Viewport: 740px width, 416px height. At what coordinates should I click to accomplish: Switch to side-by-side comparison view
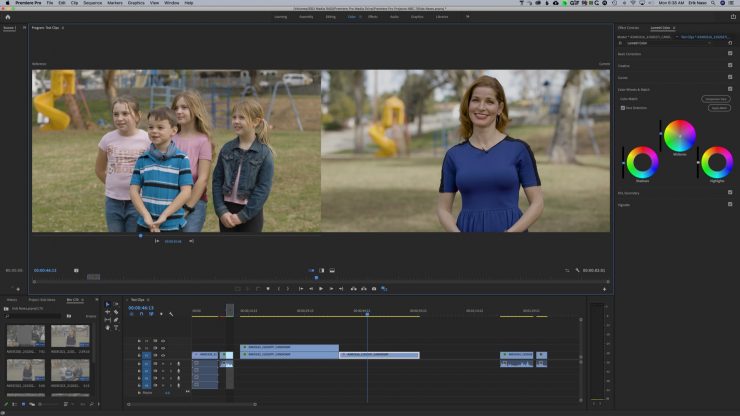(x=310, y=270)
